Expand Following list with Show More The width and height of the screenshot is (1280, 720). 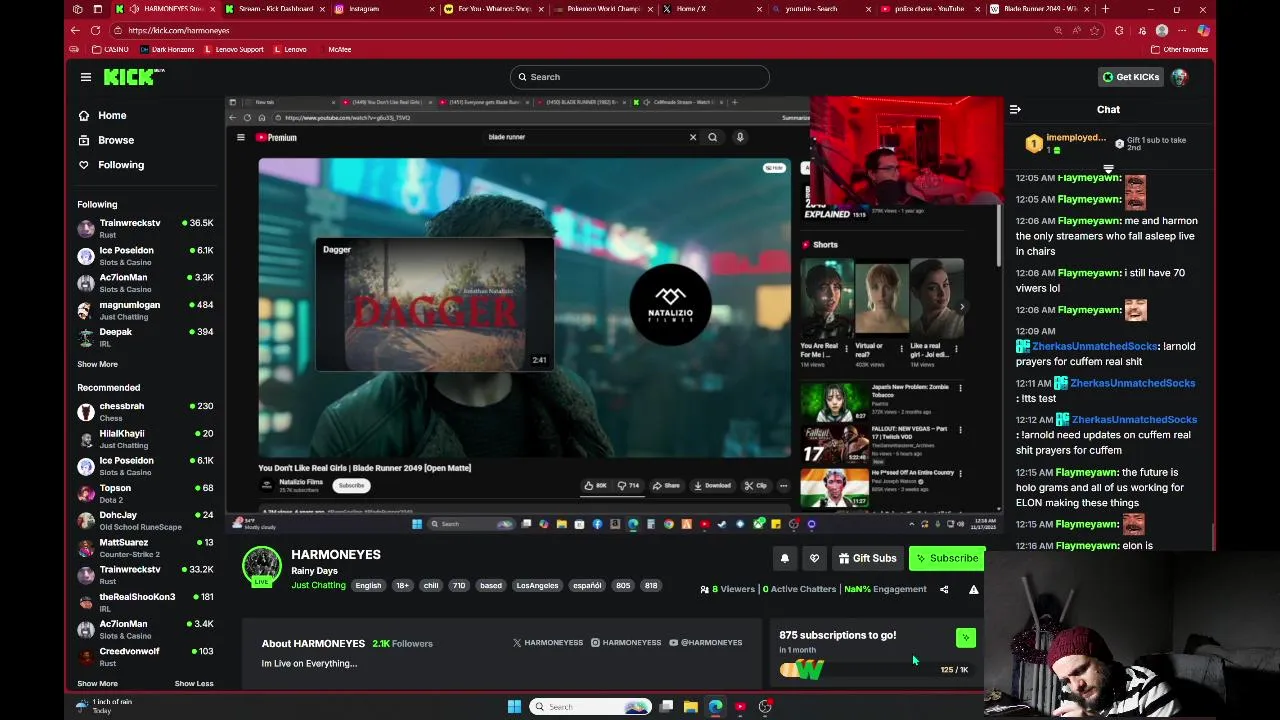point(97,365)
